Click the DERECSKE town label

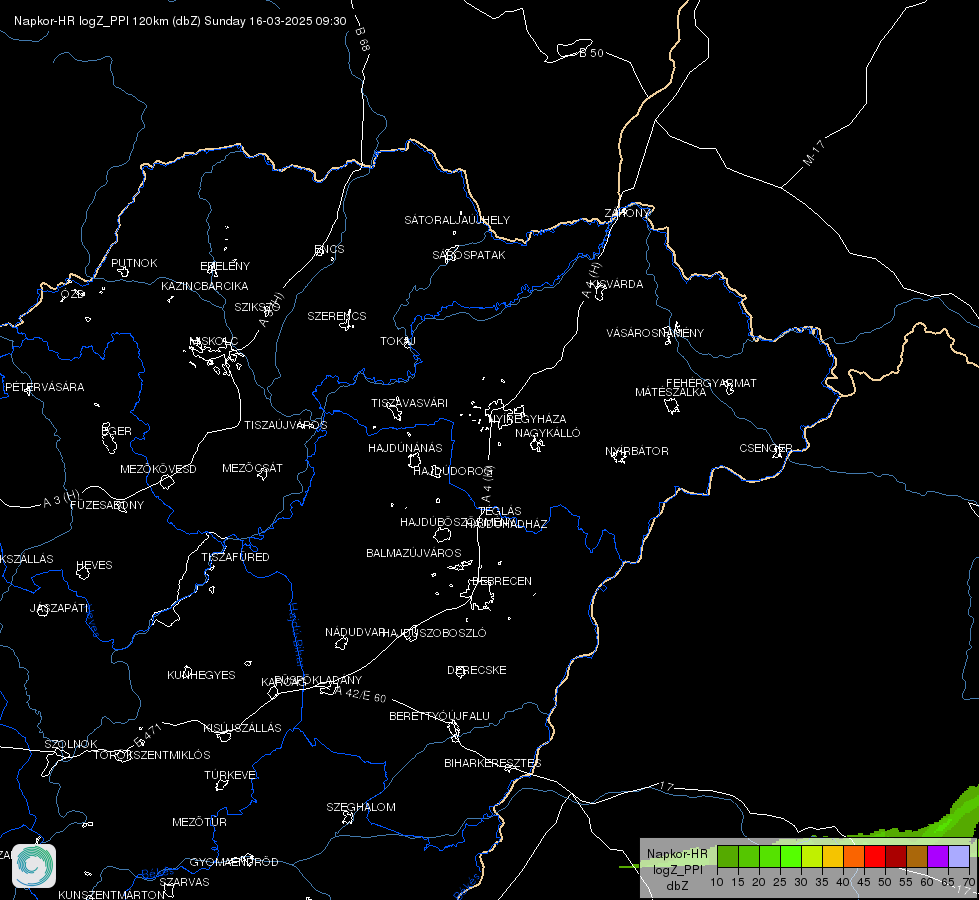tap(477, 670)
